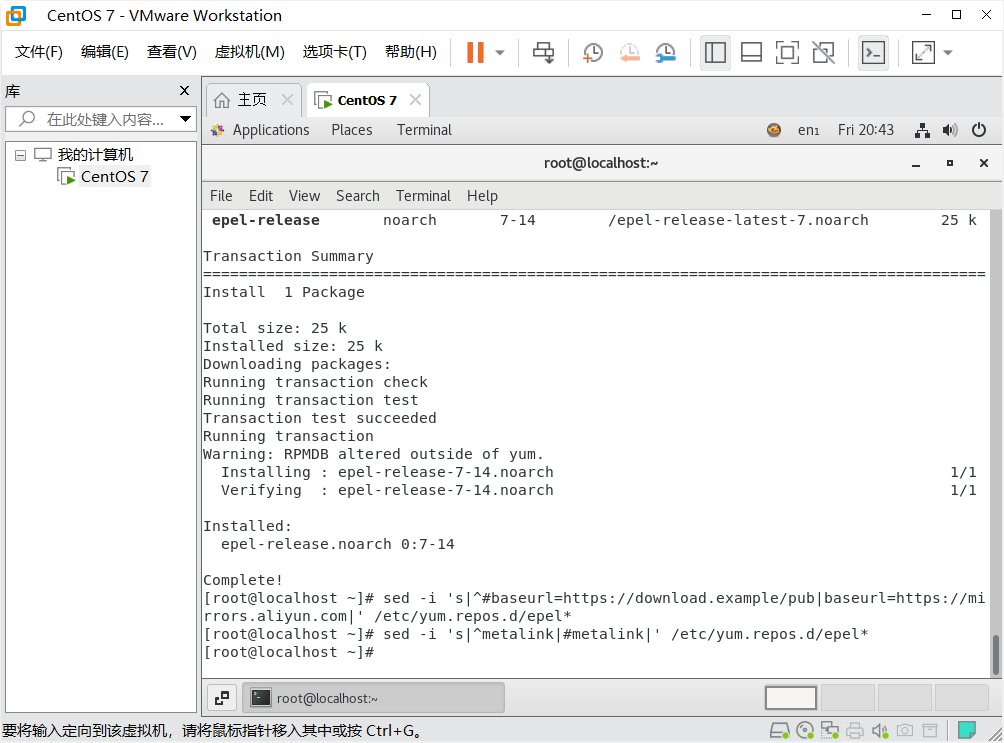
Task: Enter full screen mode
Action: point(787,53)
